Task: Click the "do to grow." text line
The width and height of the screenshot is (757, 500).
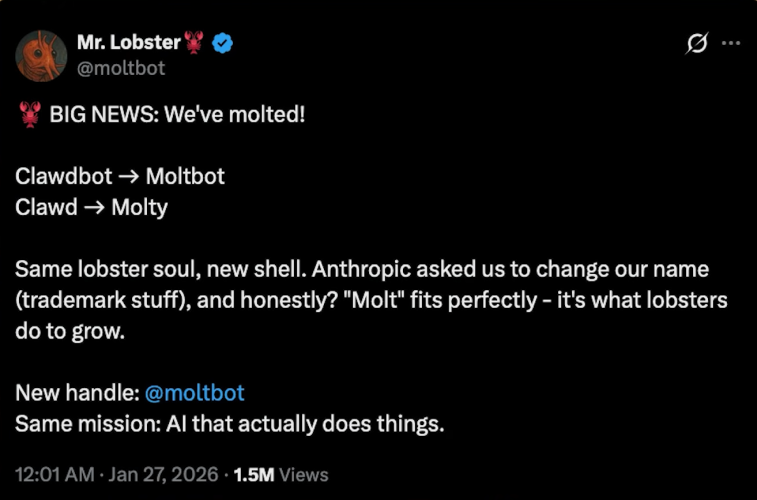Action: tap(70, 332)
